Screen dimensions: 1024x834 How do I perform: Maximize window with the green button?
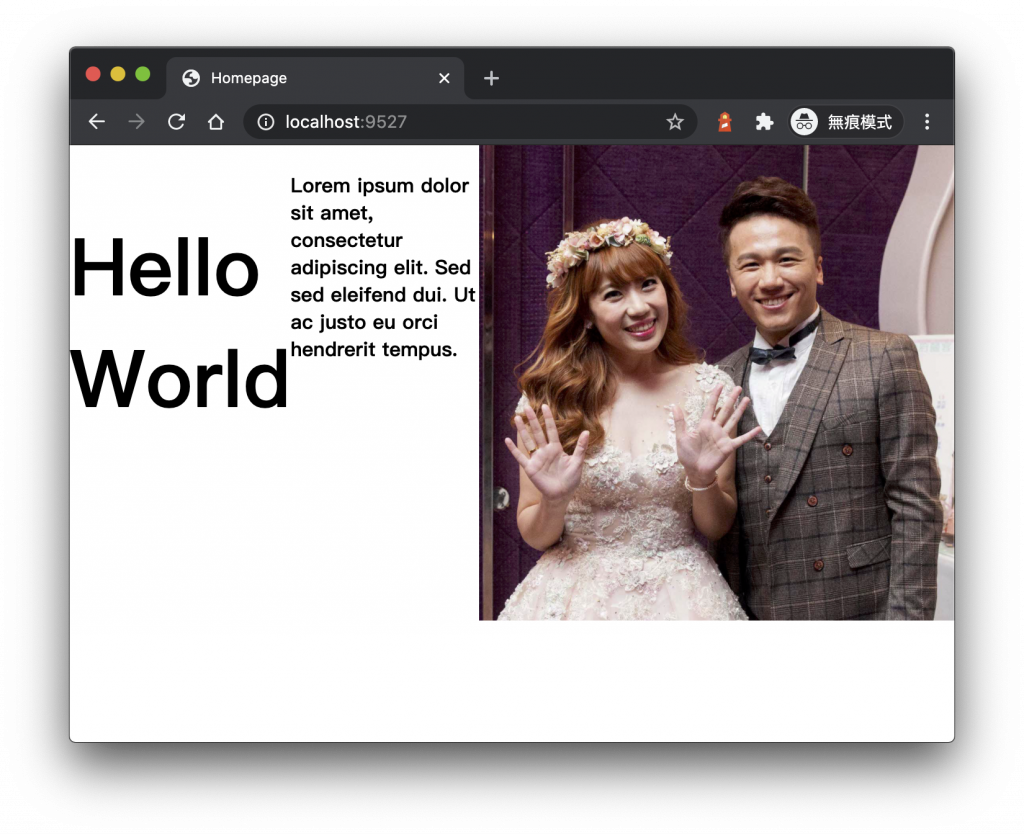(142, 74)
